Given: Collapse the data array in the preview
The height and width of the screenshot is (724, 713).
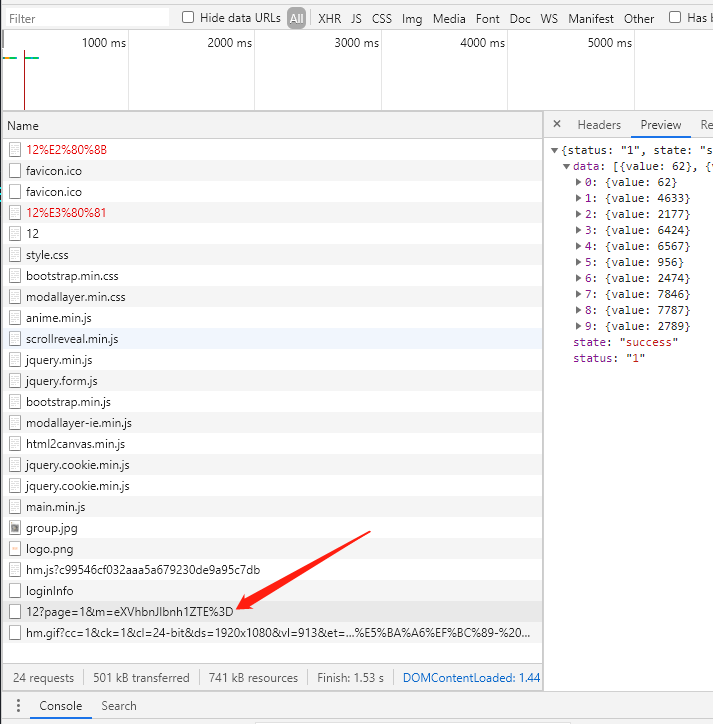Looking at the screenshot, I should [566, 166].
